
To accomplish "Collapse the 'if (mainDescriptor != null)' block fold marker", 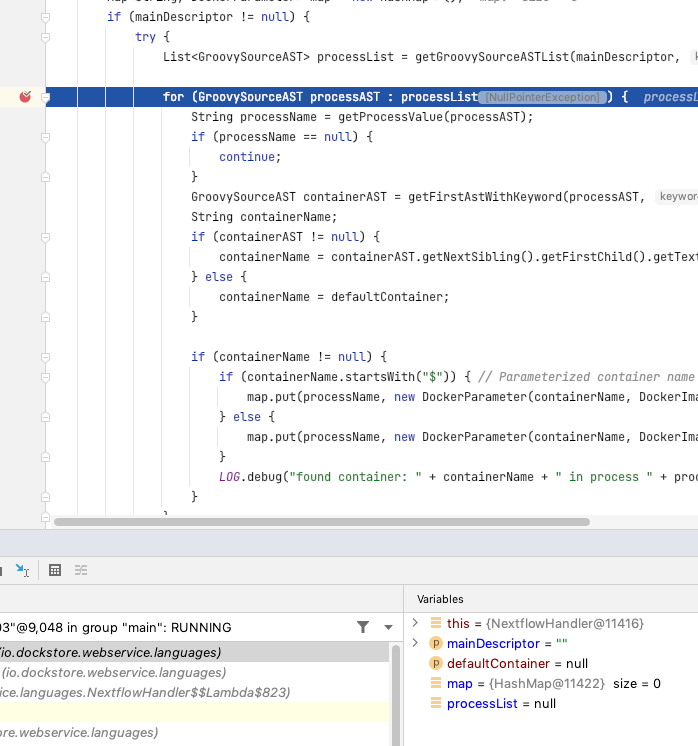I will 46,17.
